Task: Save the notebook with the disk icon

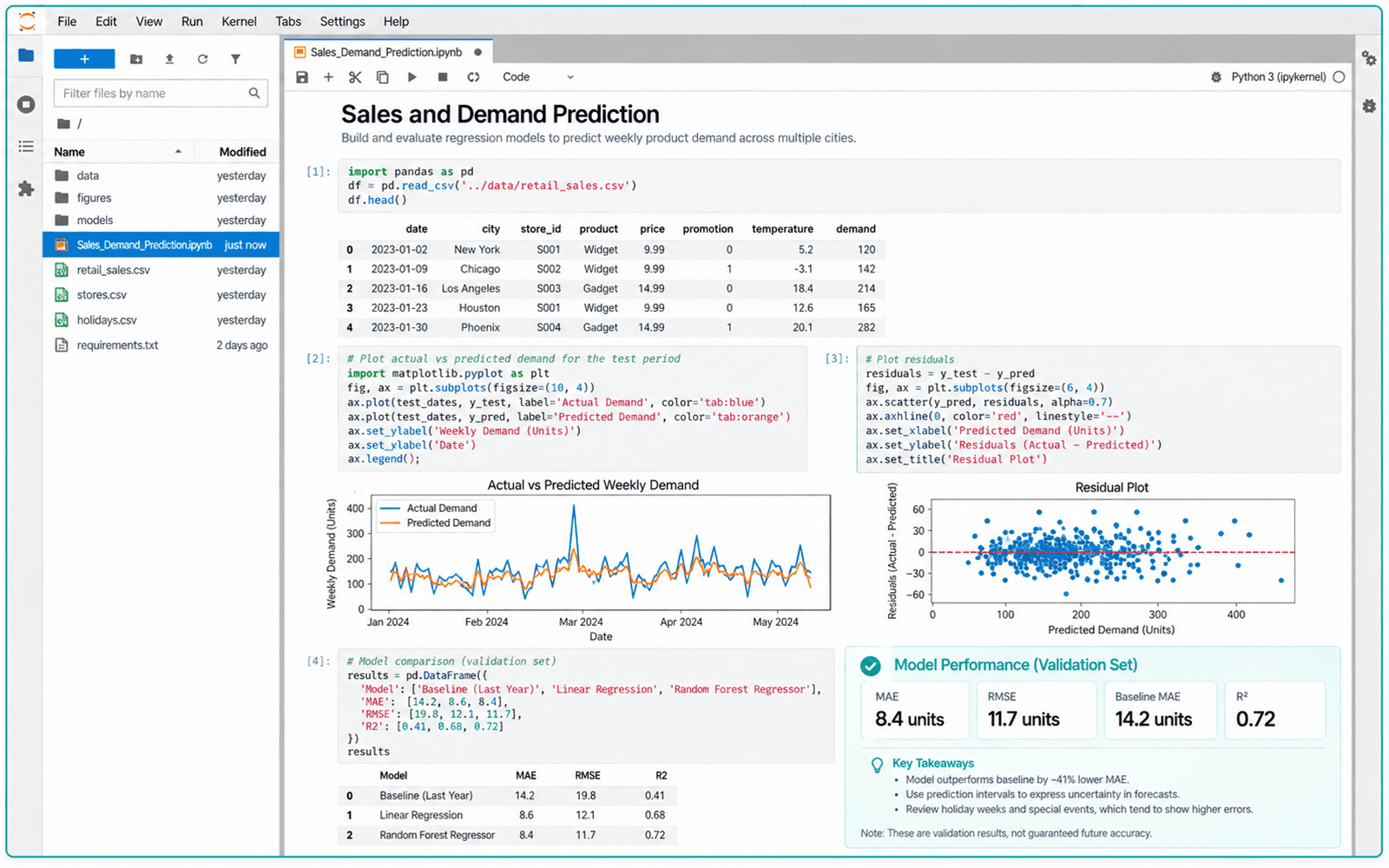Action: click(302, 77)
